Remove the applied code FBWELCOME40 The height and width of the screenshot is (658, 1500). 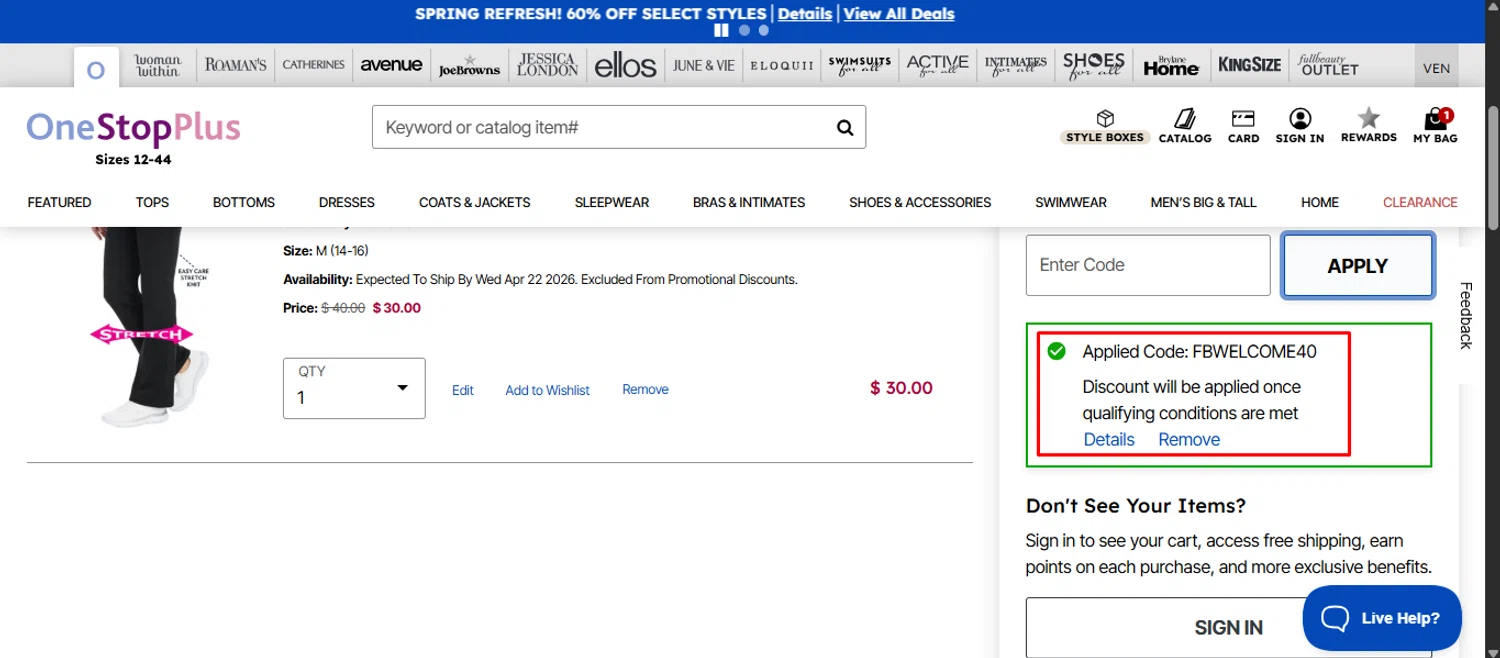1189,440
